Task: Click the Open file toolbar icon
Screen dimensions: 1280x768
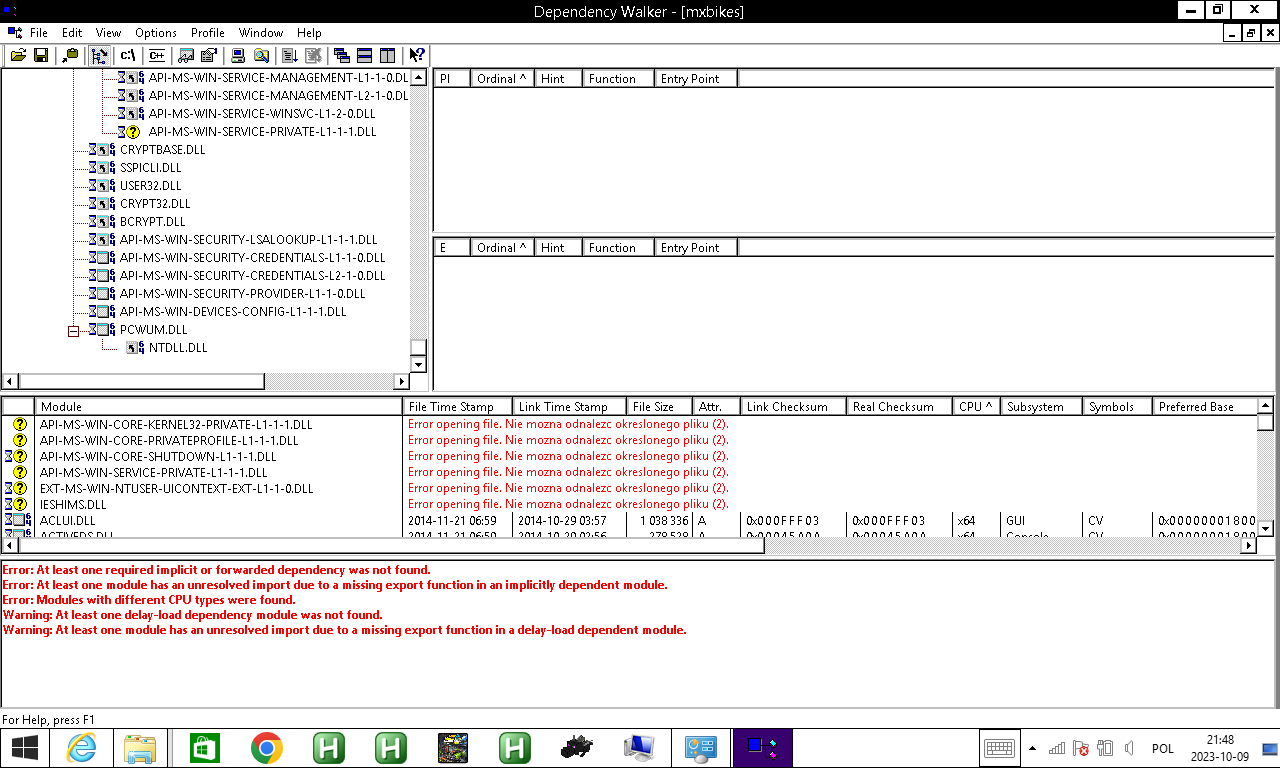Action: coord(18,55)
